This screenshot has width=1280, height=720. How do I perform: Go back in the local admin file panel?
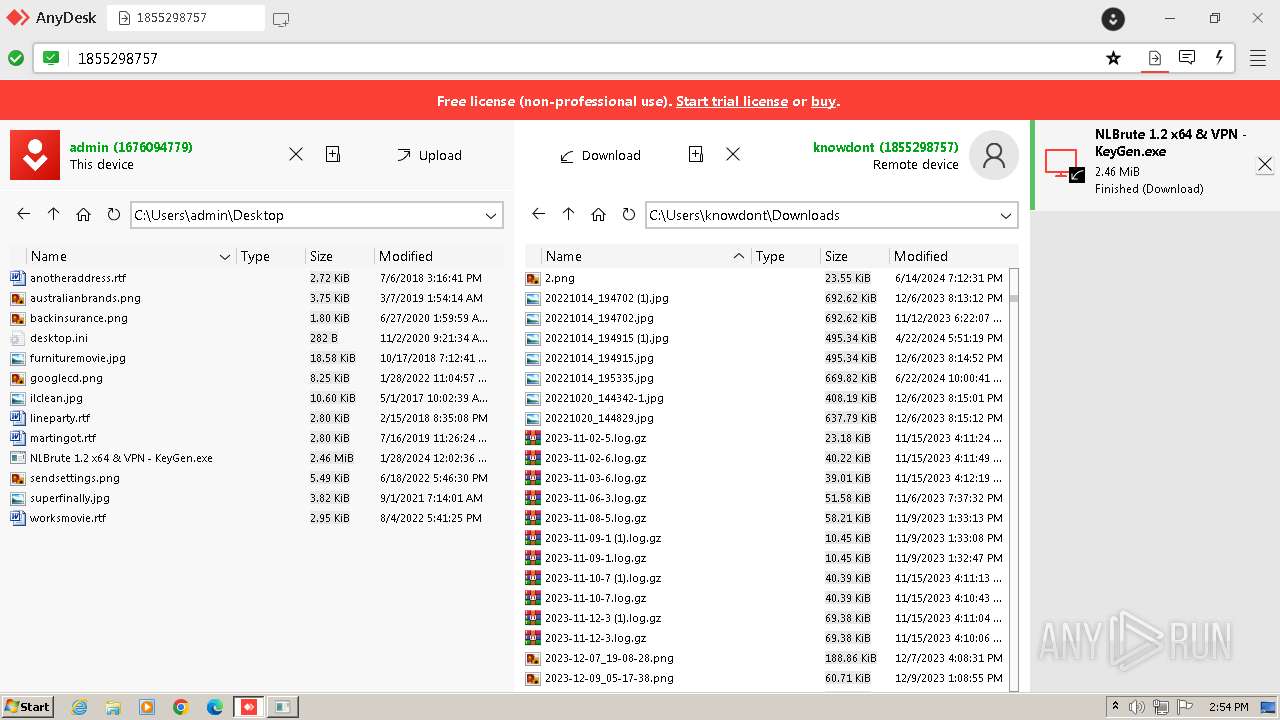coord(24,214)
